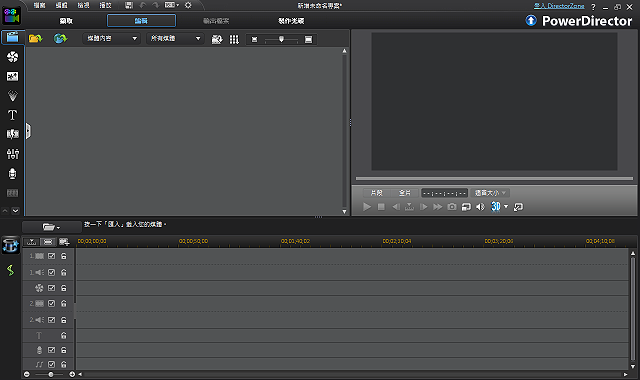
Task: Lock the title track
Action: coord(64,336)
